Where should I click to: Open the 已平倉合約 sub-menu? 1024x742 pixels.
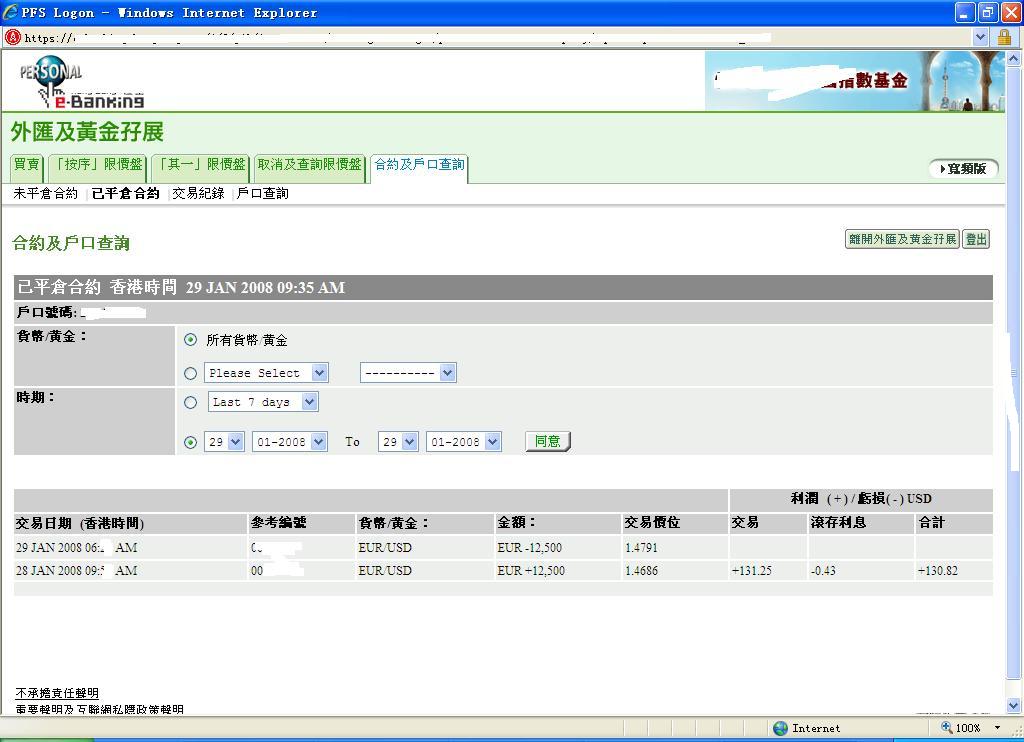pos(125,193)
